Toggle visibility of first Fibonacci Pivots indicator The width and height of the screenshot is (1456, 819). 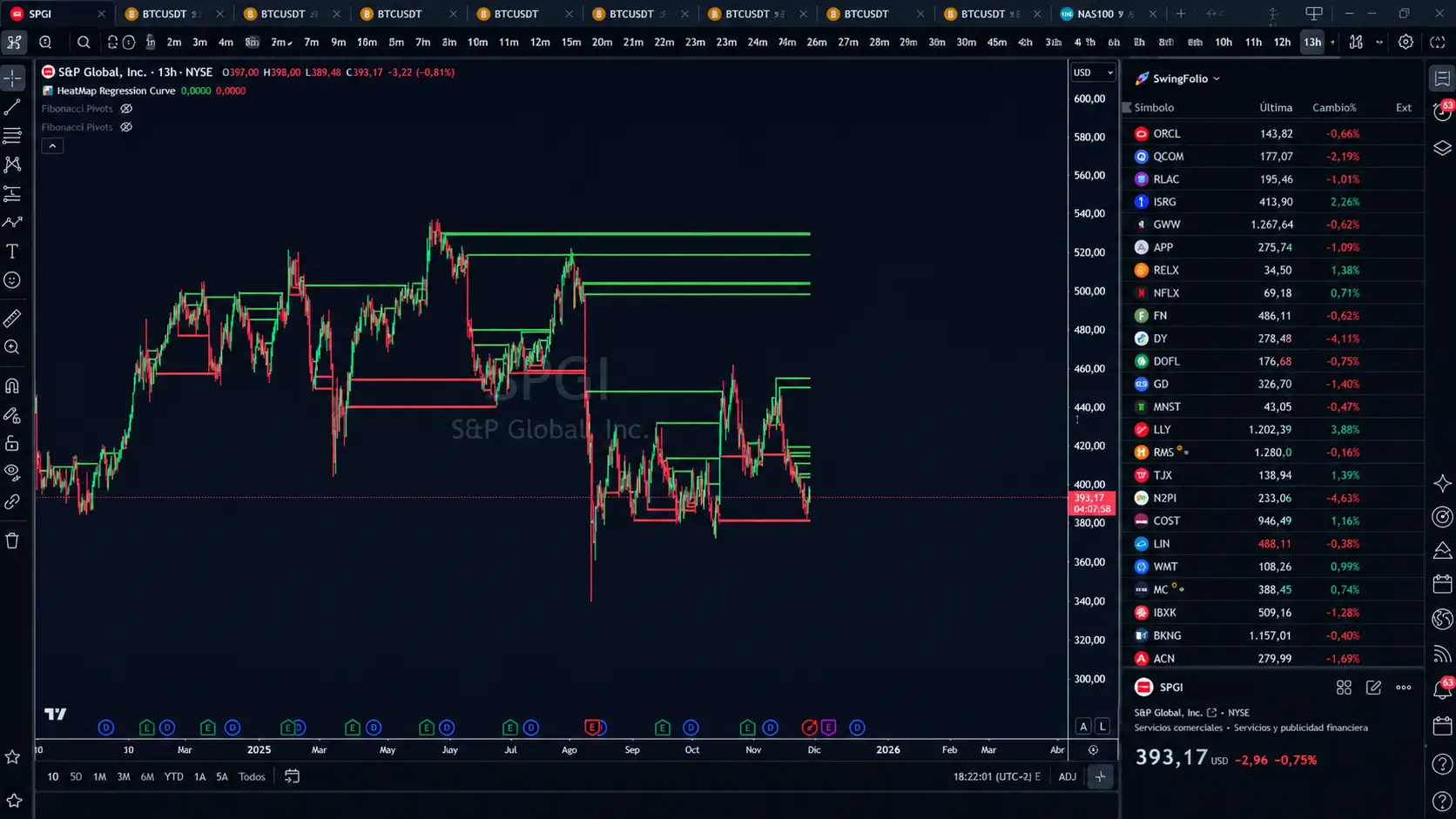(x=126, y=109)
